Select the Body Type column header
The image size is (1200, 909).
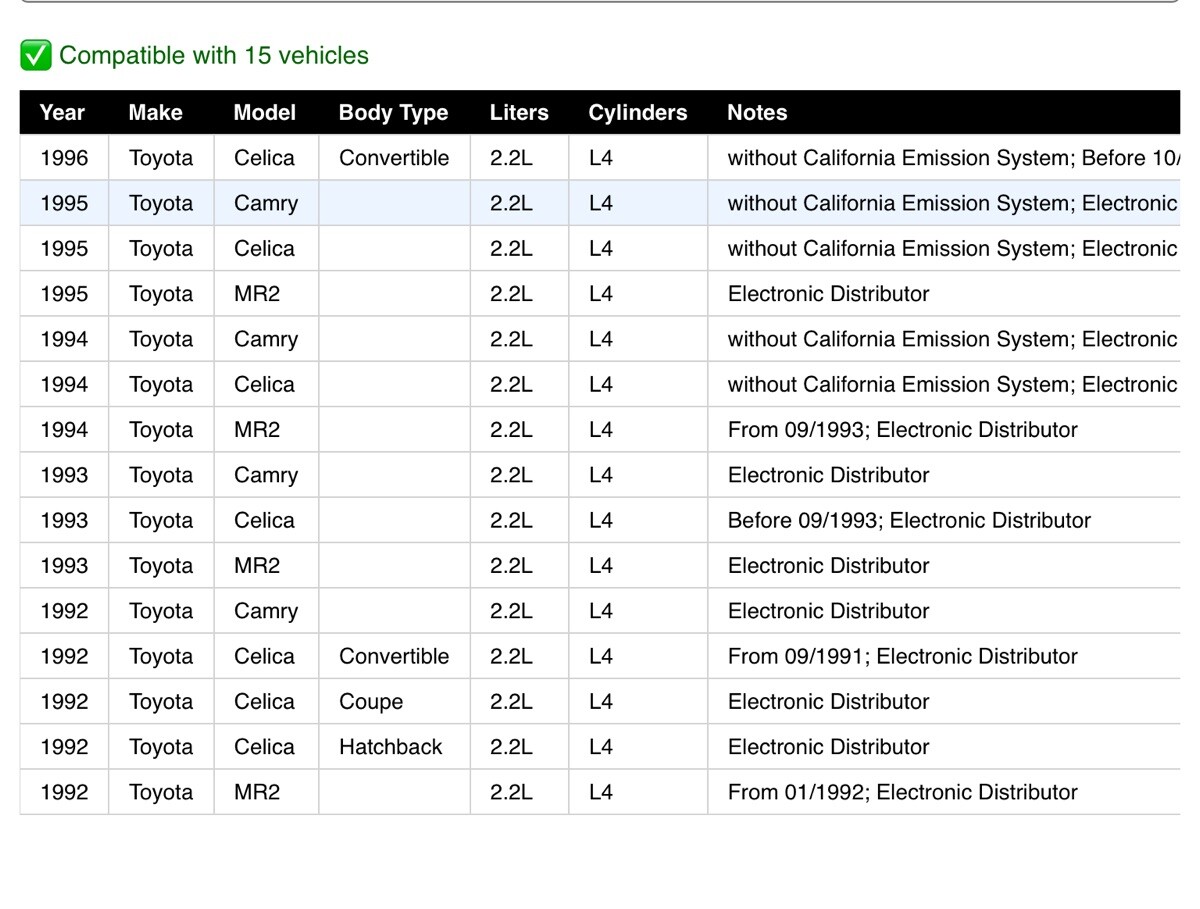coord(393,113)
